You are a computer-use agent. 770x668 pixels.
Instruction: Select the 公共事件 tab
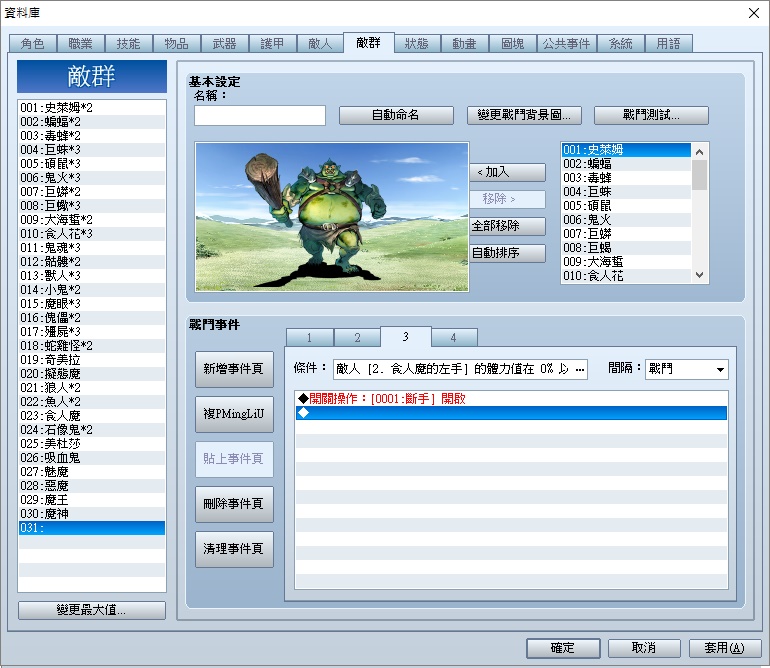[x=566, y=44]
